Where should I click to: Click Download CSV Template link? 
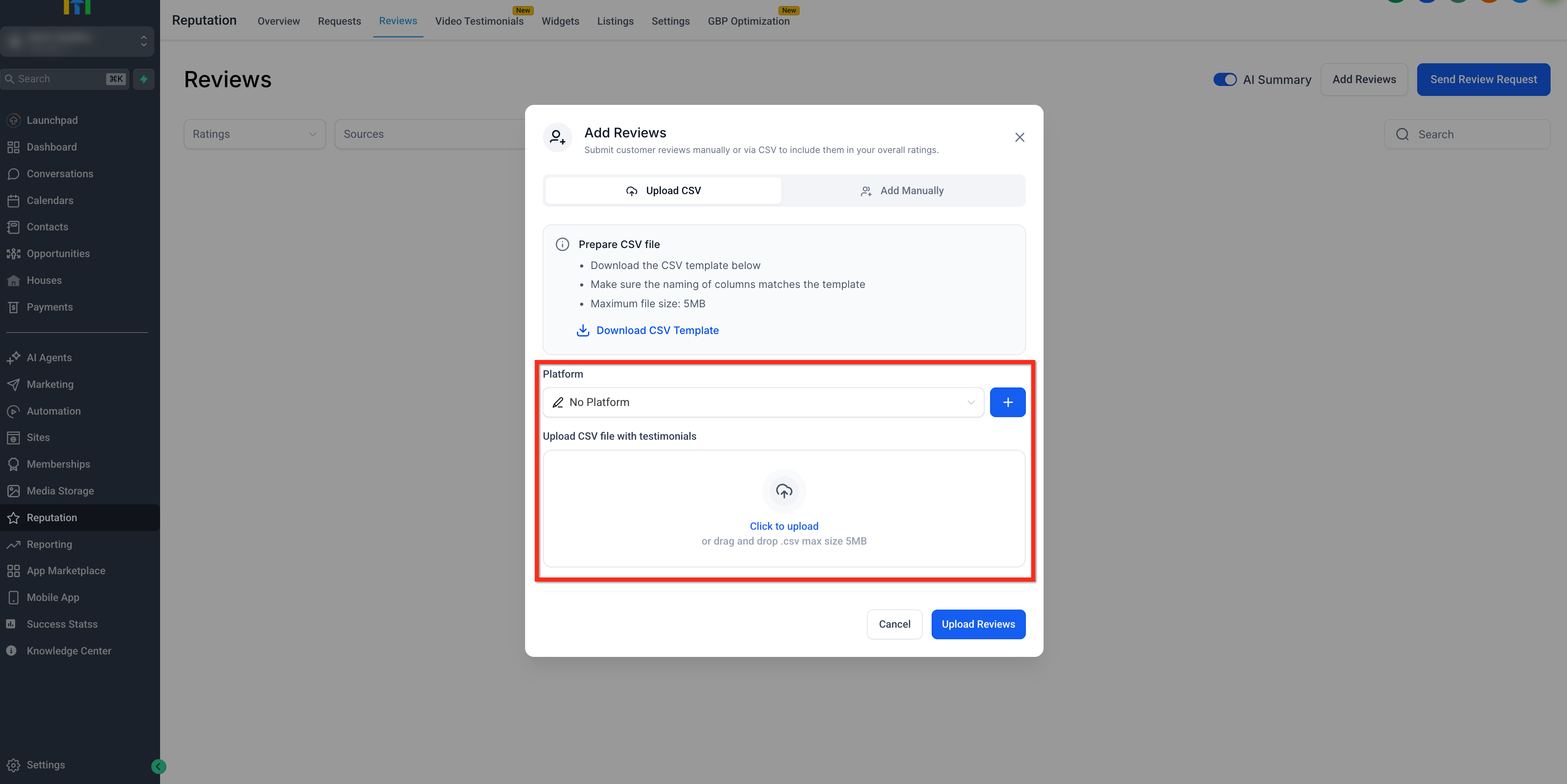tap(657, 330)
